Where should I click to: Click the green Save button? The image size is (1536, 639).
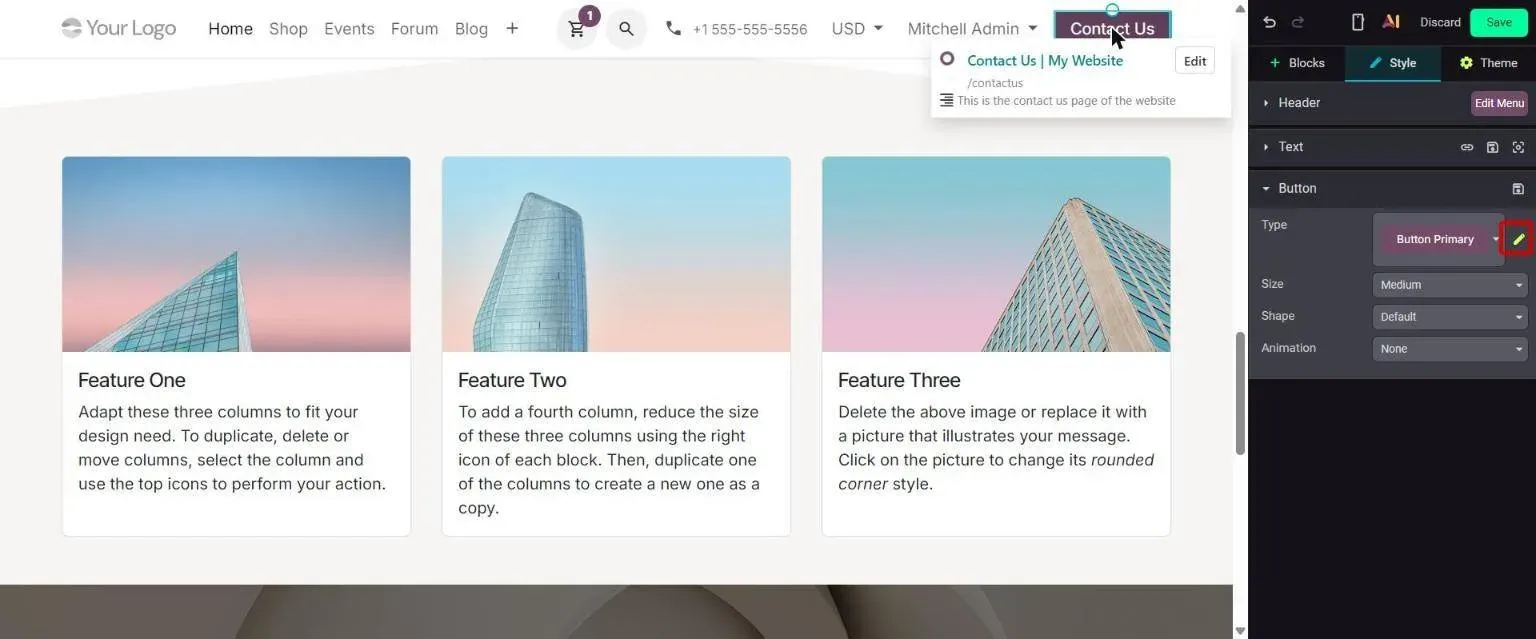click(x=1499, y=22)
